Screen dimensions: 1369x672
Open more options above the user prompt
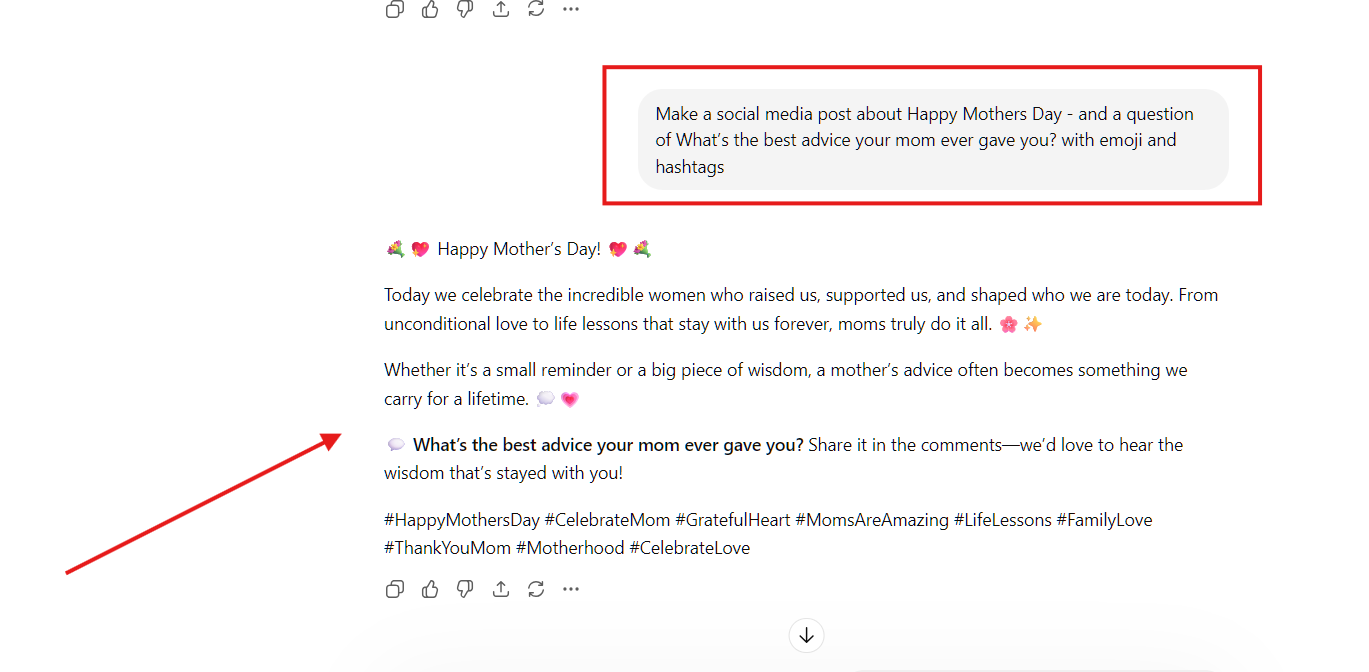[571, 9]
